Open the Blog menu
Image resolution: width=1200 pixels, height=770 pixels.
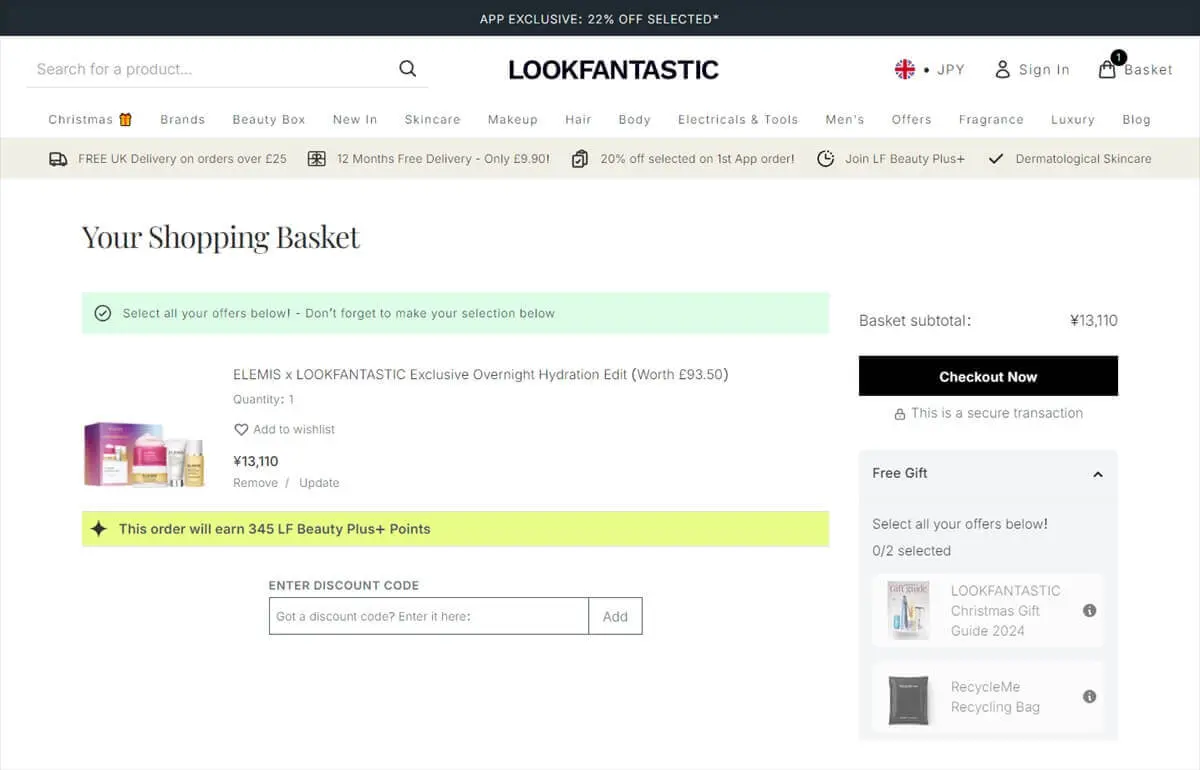click(1136, 119)
